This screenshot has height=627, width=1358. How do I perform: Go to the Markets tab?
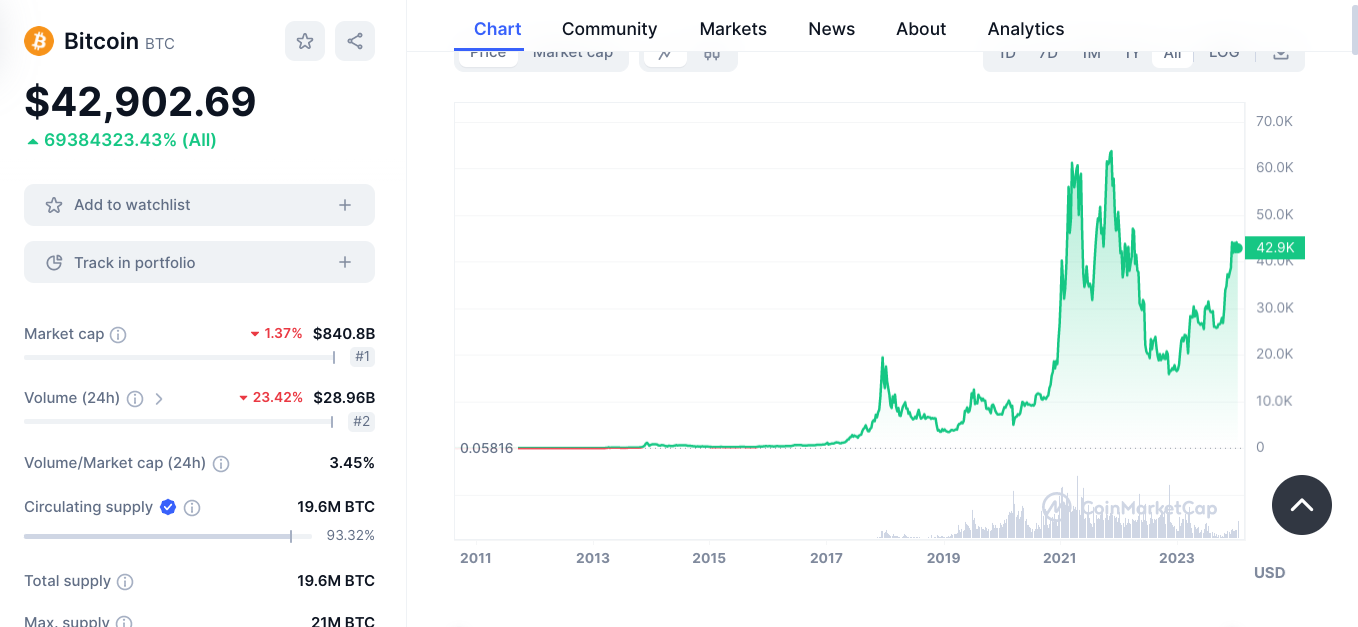pos(733,29)
